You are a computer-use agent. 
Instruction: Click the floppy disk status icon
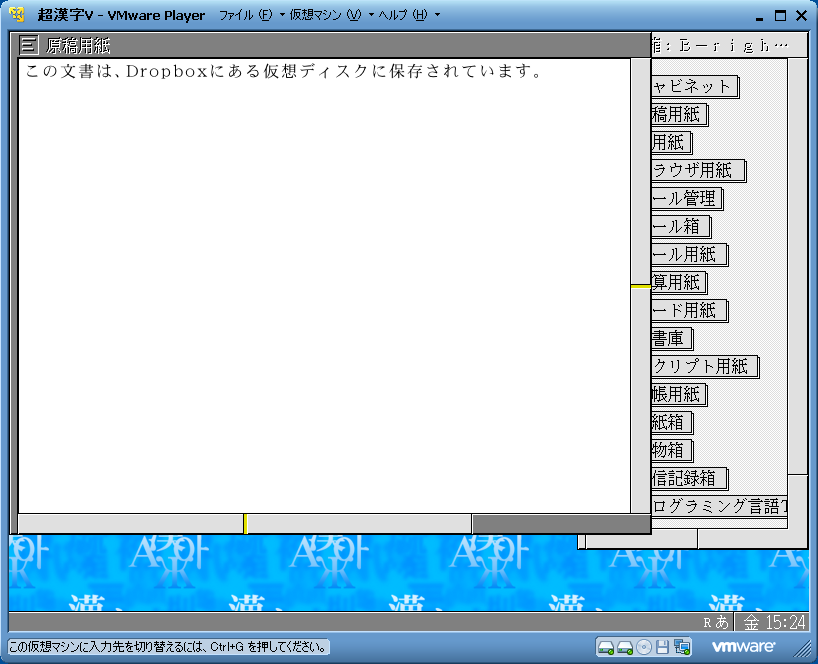tap(662, 647)
